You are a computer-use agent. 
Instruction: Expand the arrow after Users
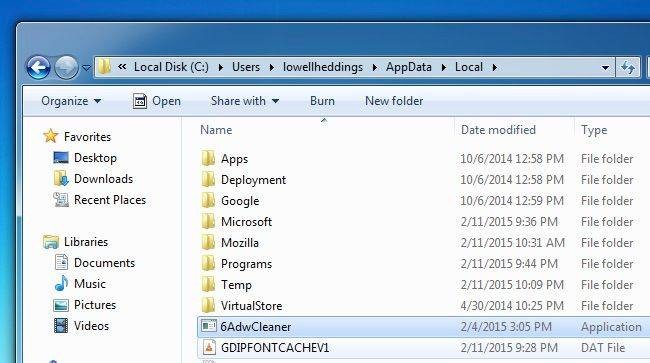[272, 67]
